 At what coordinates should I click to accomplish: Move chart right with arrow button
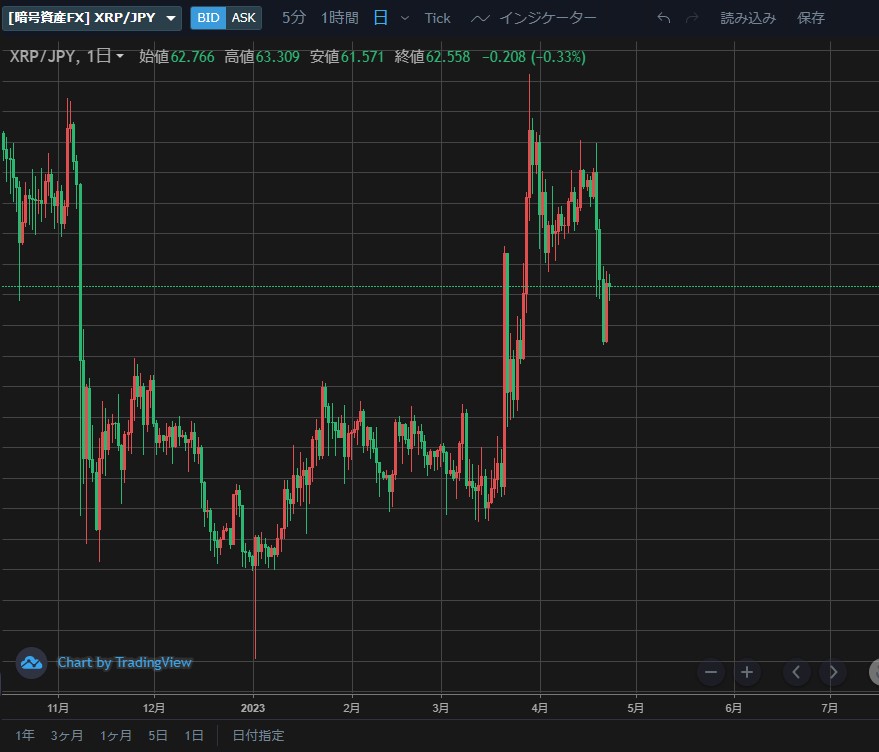[833, 672]
